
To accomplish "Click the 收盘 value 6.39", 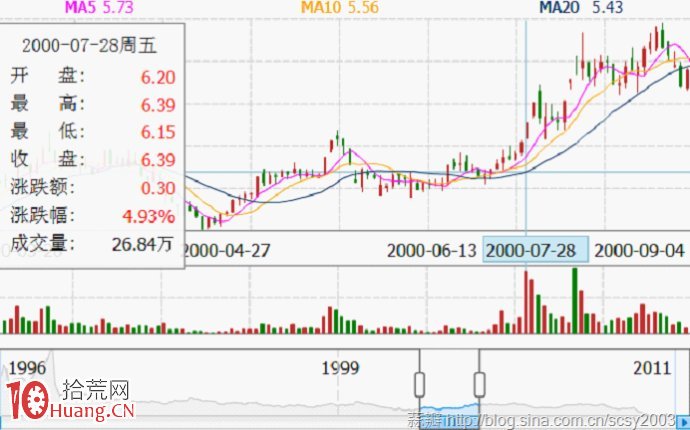I will click(158, 160).
